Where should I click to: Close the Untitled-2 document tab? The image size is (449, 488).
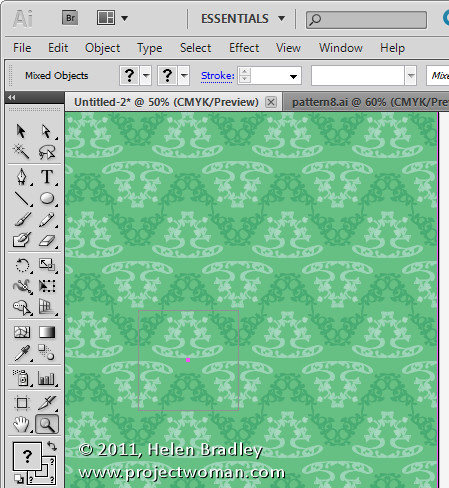coord(271,102)
